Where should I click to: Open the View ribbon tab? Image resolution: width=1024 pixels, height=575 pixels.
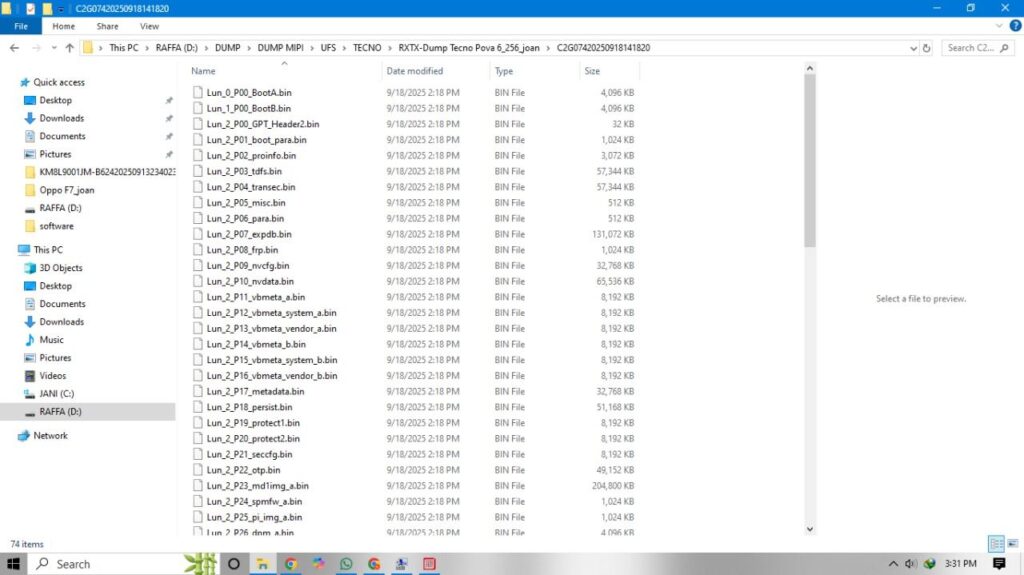pyautogui.click(x=149, y=26)
